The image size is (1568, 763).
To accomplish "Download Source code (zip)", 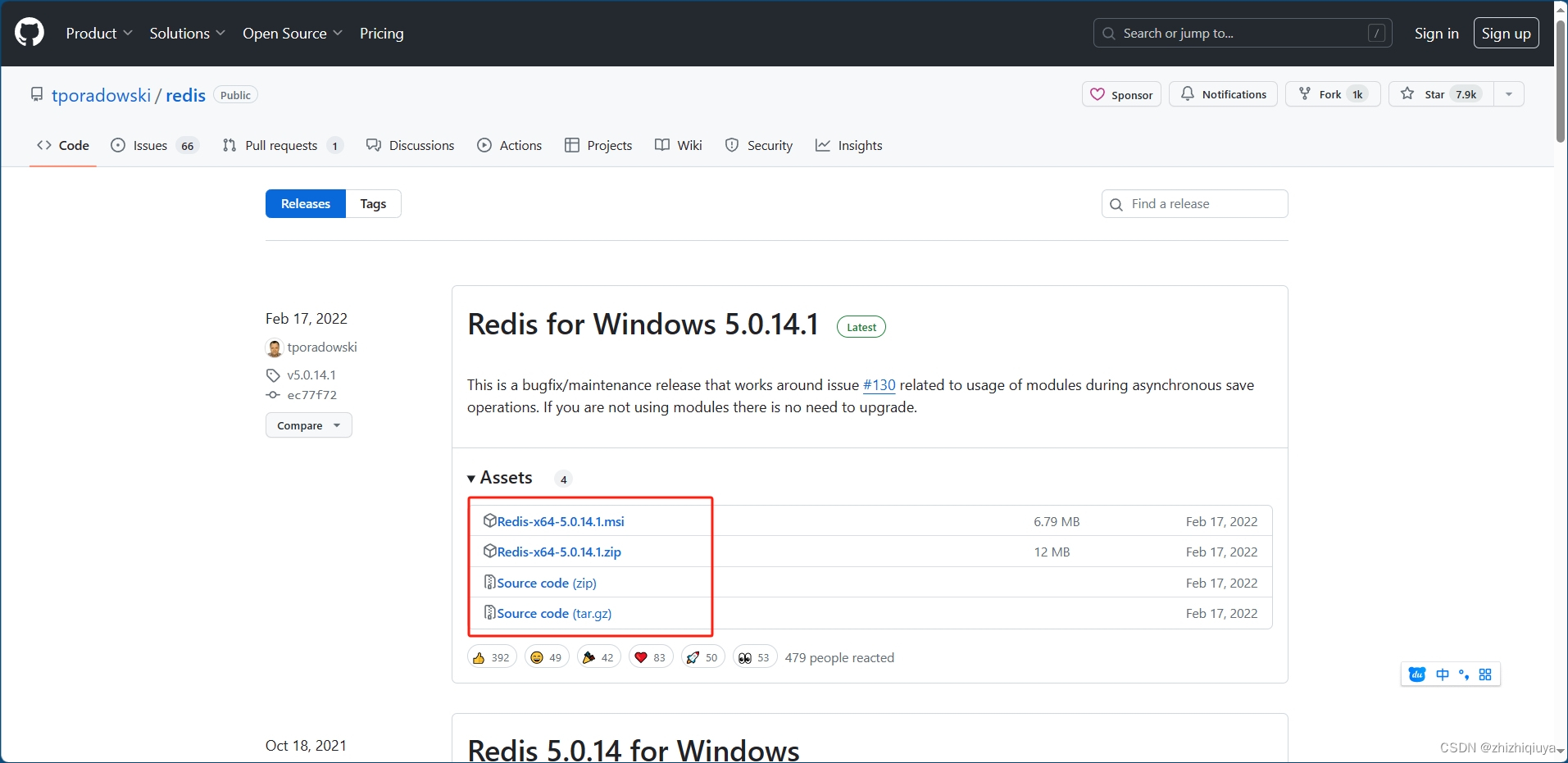I will (x=547, y=584).
